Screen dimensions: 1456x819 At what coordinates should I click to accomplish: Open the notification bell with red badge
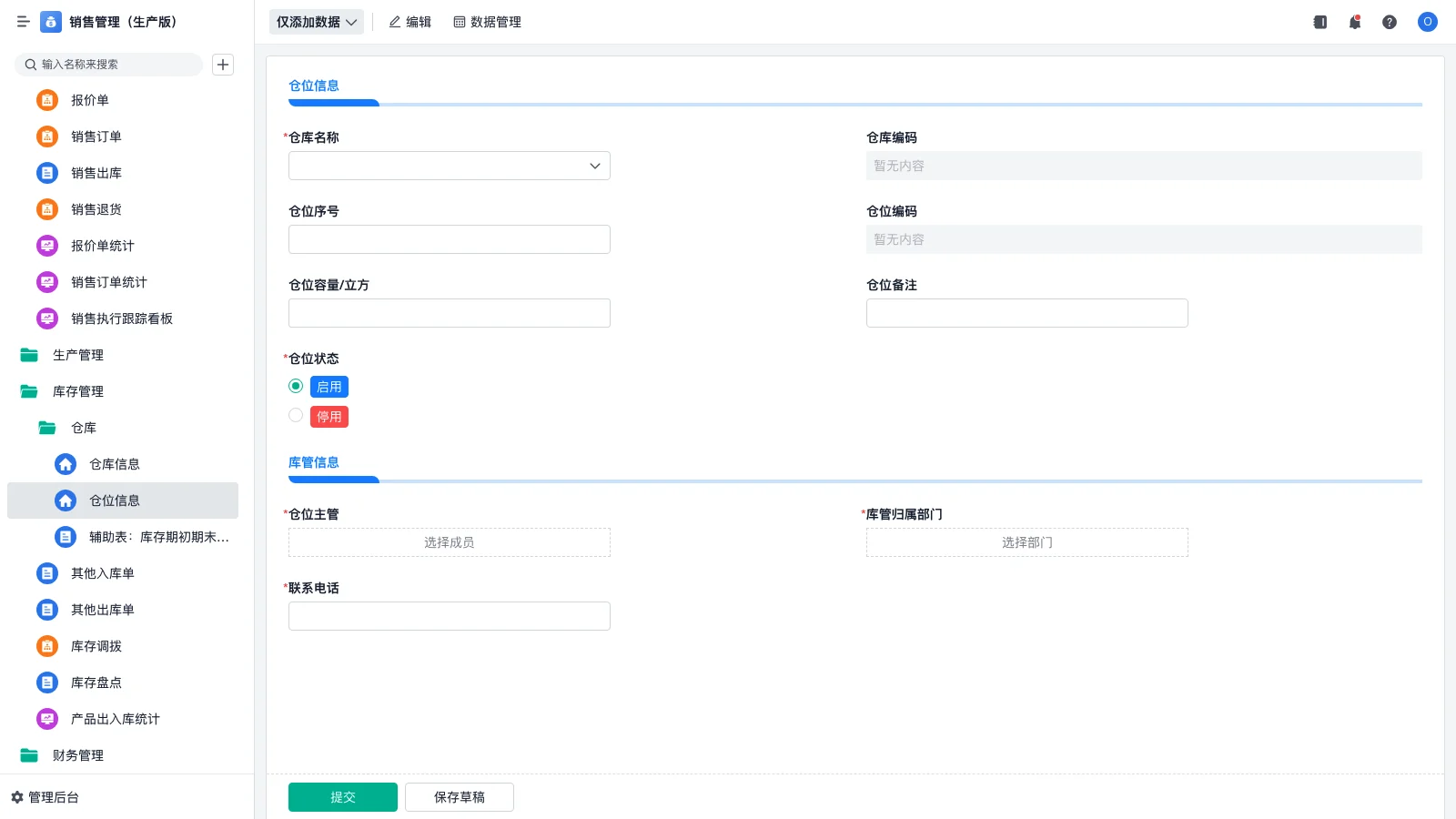pyautogui.click(x=1354, y=22)
